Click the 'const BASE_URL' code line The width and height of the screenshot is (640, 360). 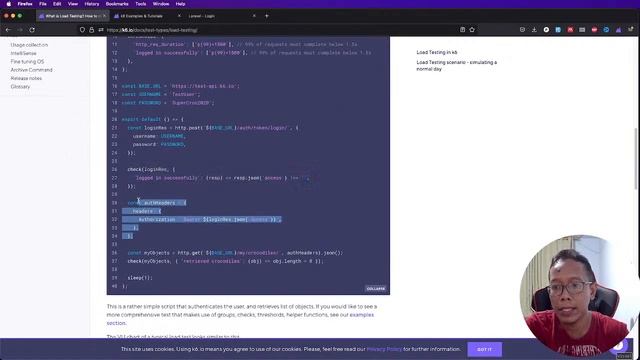pos(180,86)
